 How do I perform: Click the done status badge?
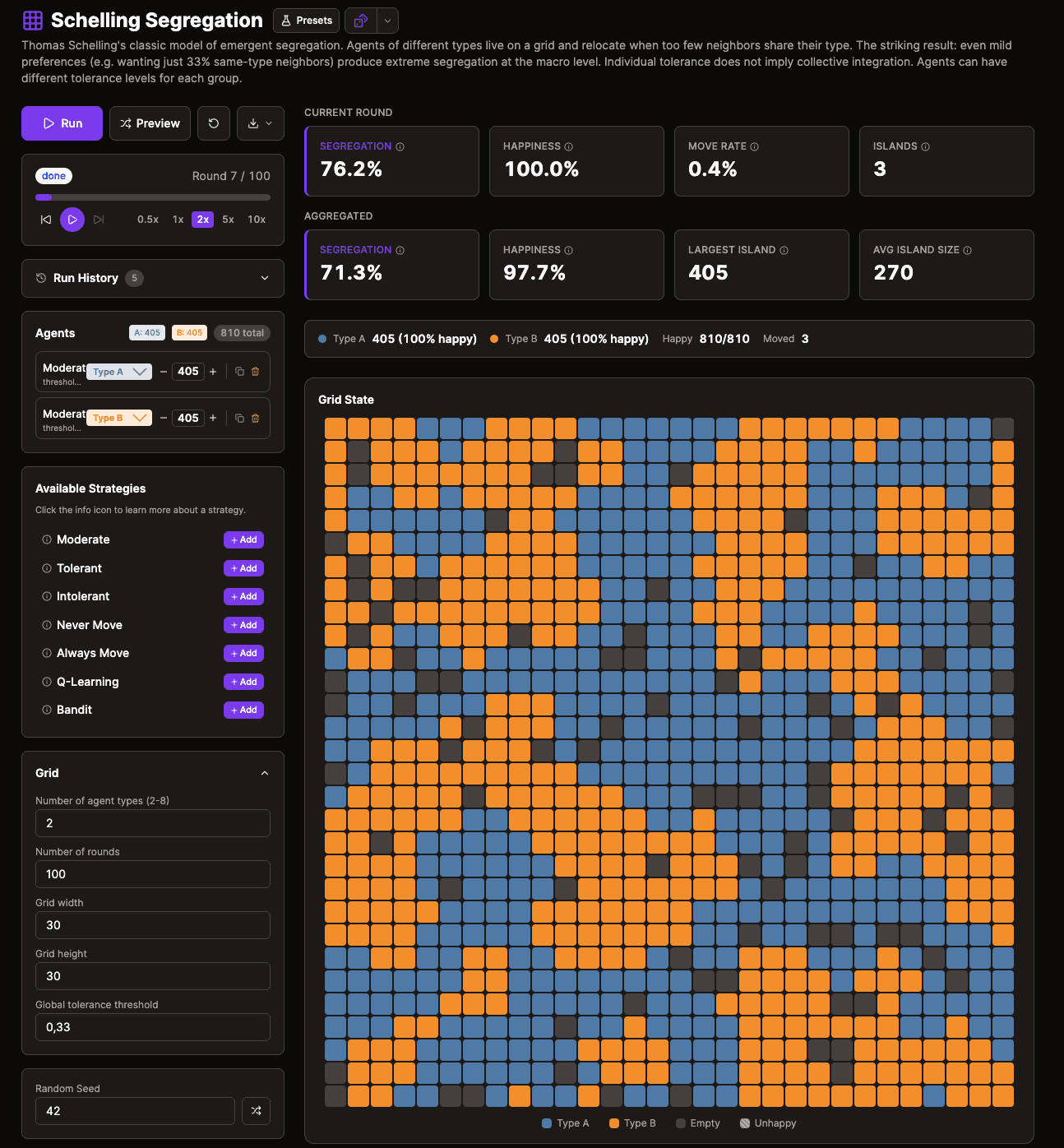pyautogui.click(x=53, y=175)
